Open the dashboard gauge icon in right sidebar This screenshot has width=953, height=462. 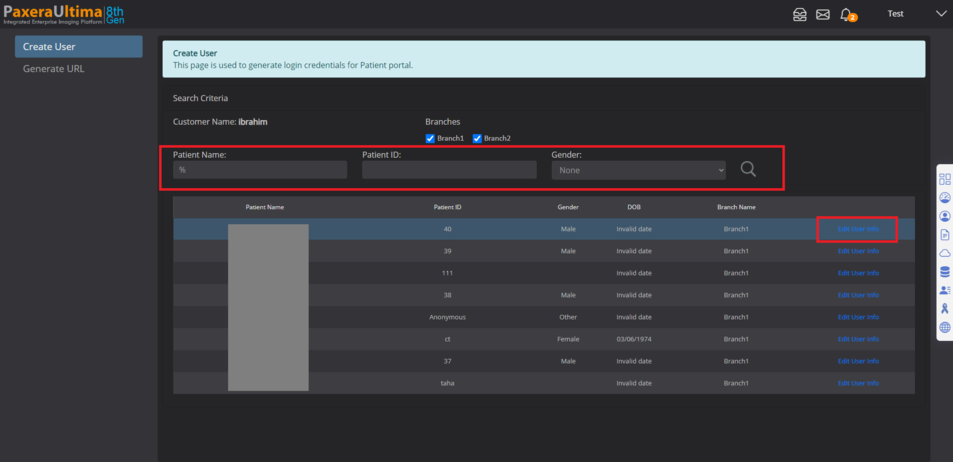click(945, 198)
